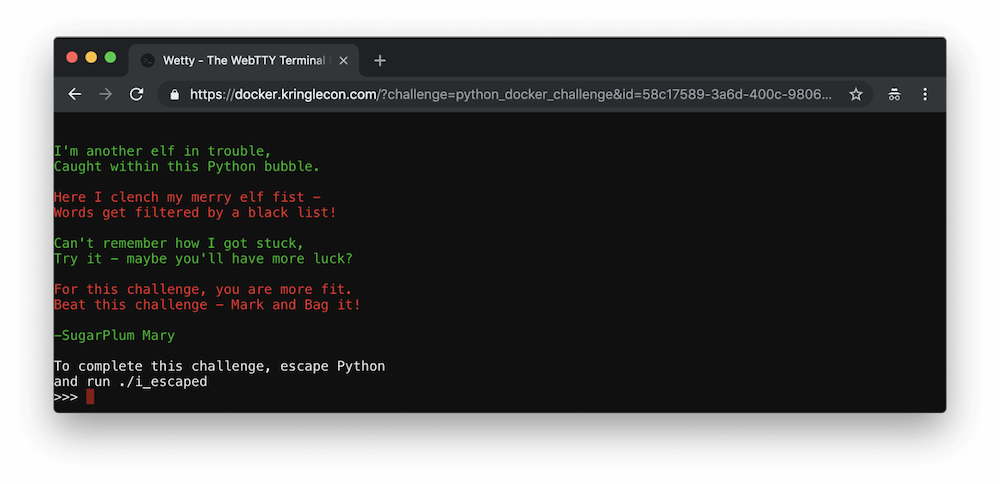
Task: Click the forward navigation arrow
Action: pyautogui.click(x=105, y=94)
